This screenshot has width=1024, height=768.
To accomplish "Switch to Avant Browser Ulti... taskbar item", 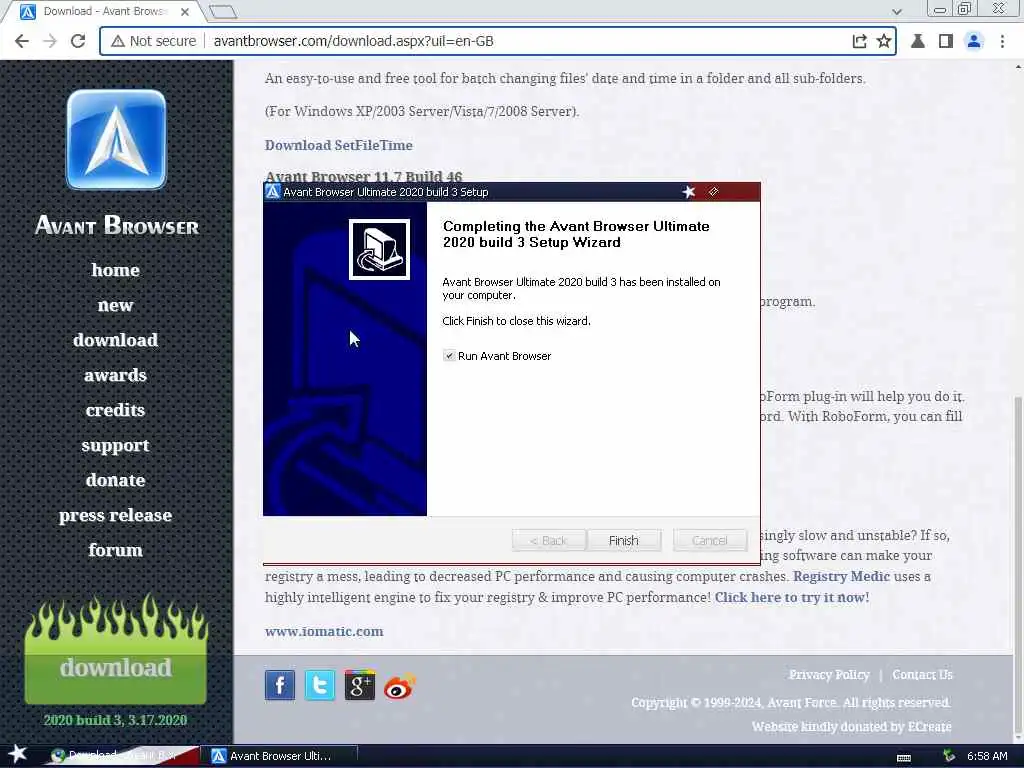I will coord(280,756).
